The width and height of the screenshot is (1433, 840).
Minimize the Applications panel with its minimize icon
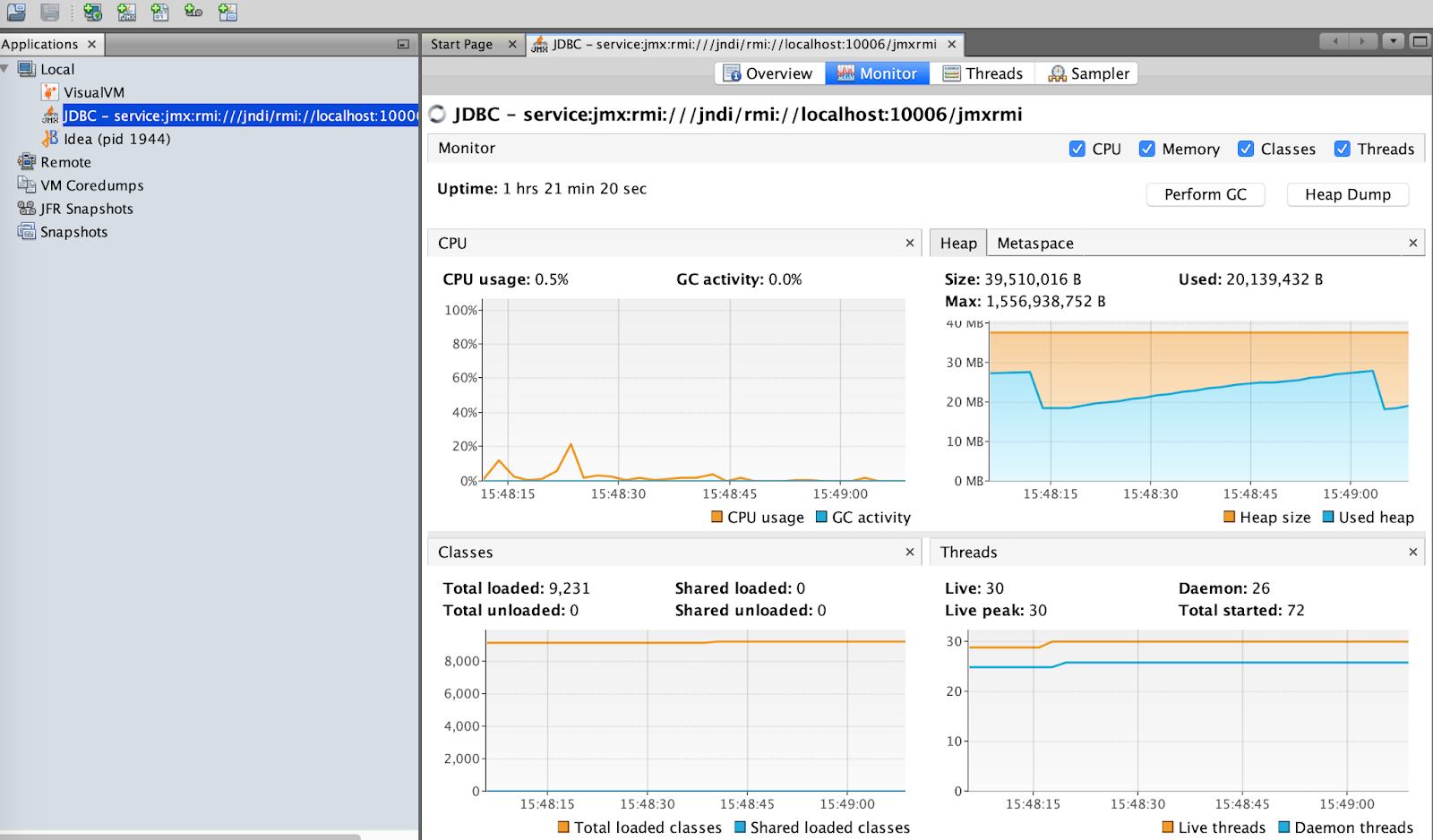pyautogui.click(x=403, y=44)
